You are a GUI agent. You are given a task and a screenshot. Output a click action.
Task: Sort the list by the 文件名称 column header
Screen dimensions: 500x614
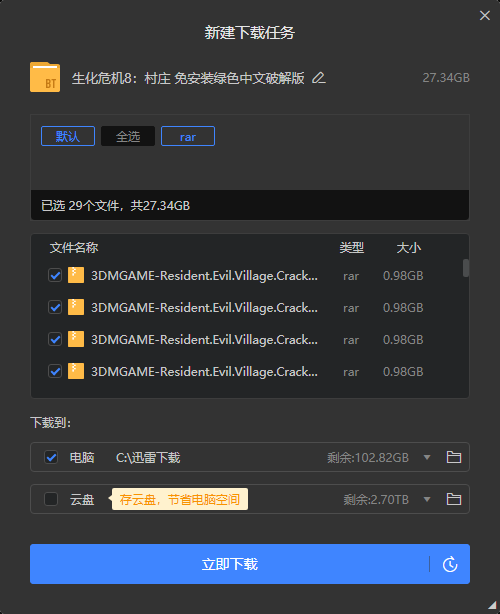pyautogui.click(x=74, y=248)
